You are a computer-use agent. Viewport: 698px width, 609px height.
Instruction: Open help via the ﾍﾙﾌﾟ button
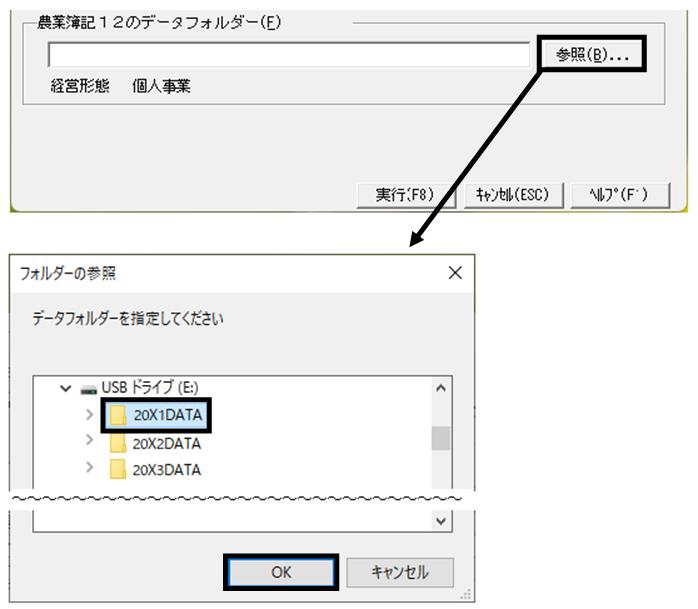tap(620, 195)
